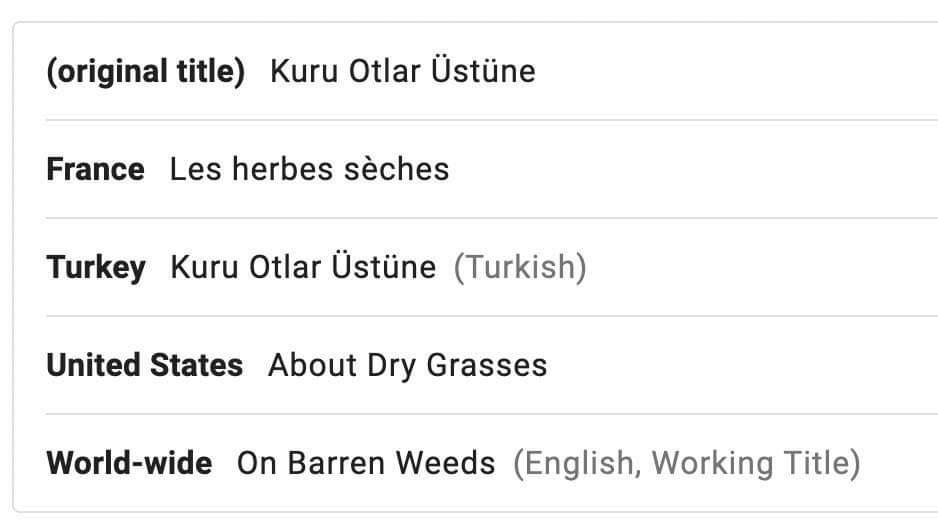Select Kuru Otlar Üstüne in the original title row

[x=402, y=72]
